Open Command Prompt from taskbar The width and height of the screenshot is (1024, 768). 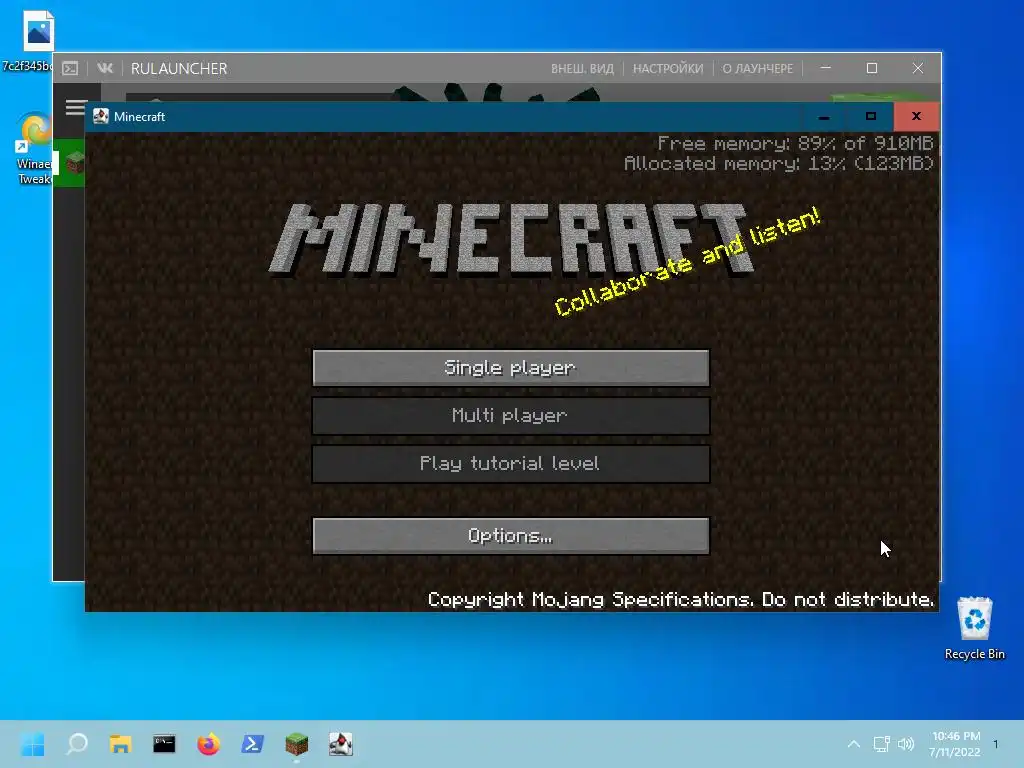pos(165,744)
